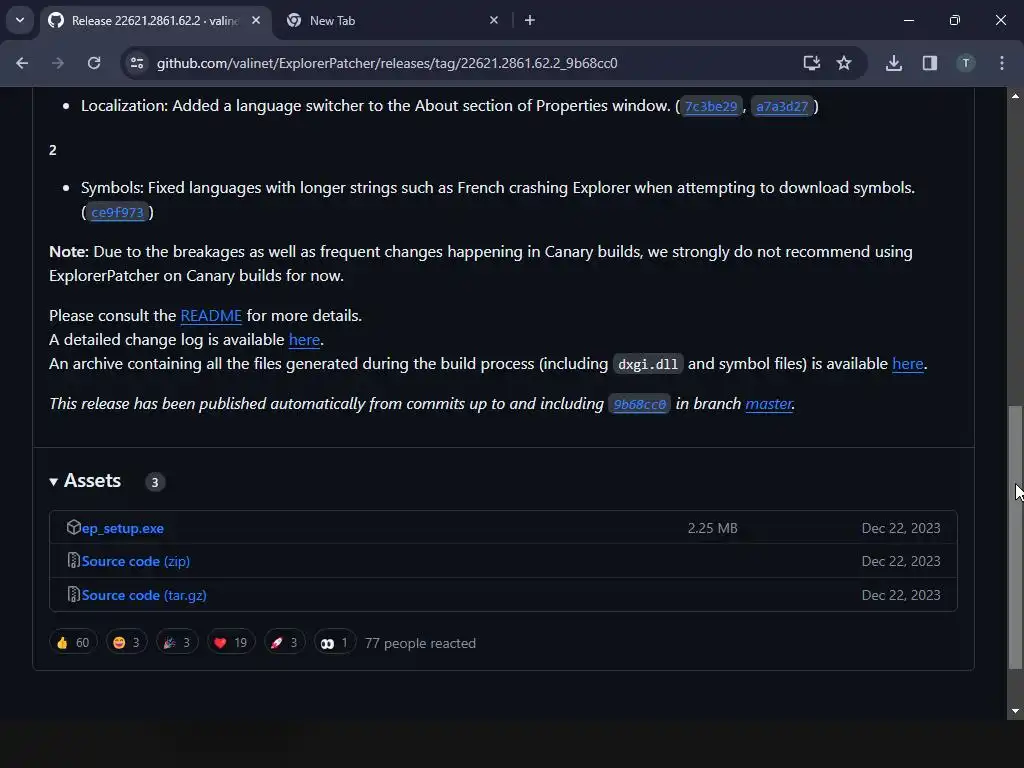Collapse the Assets section

coord(85,481)
